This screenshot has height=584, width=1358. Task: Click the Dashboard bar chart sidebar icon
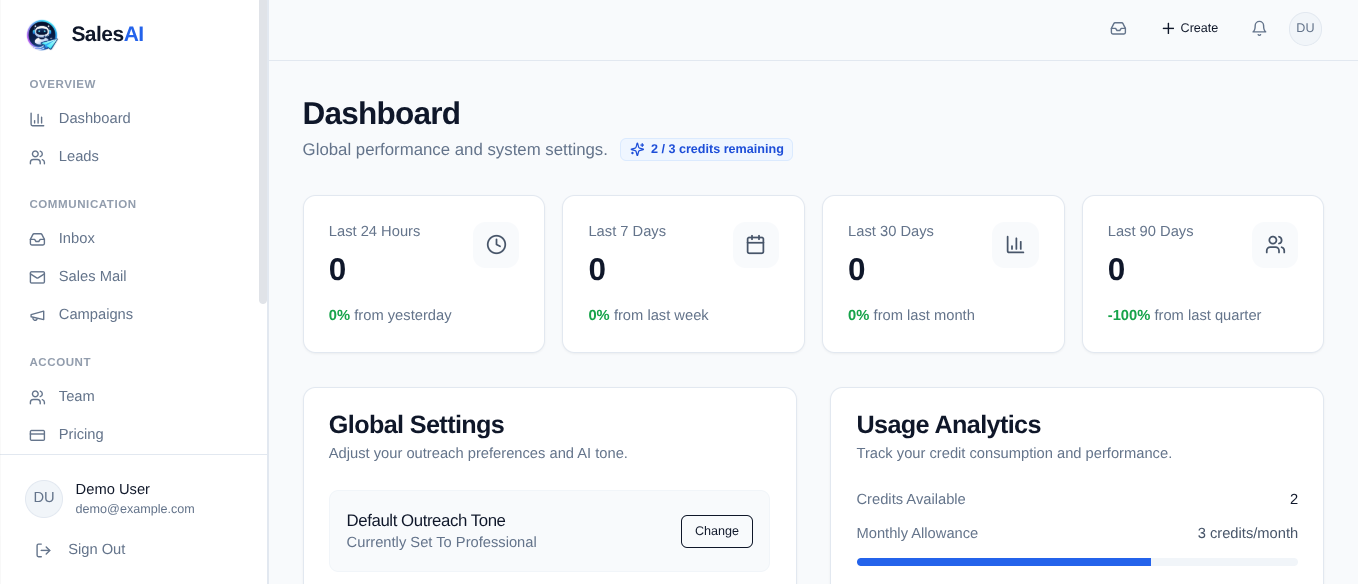[37, 119]
